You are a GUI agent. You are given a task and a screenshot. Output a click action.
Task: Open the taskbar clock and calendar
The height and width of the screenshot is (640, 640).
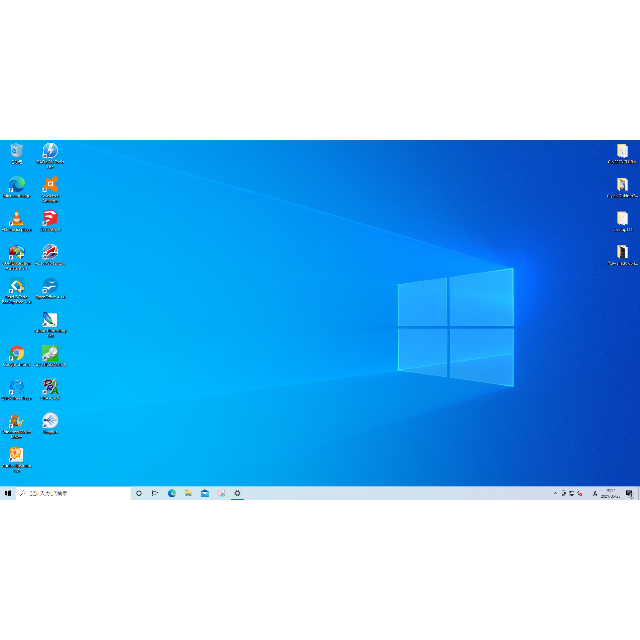click(611, 493)
